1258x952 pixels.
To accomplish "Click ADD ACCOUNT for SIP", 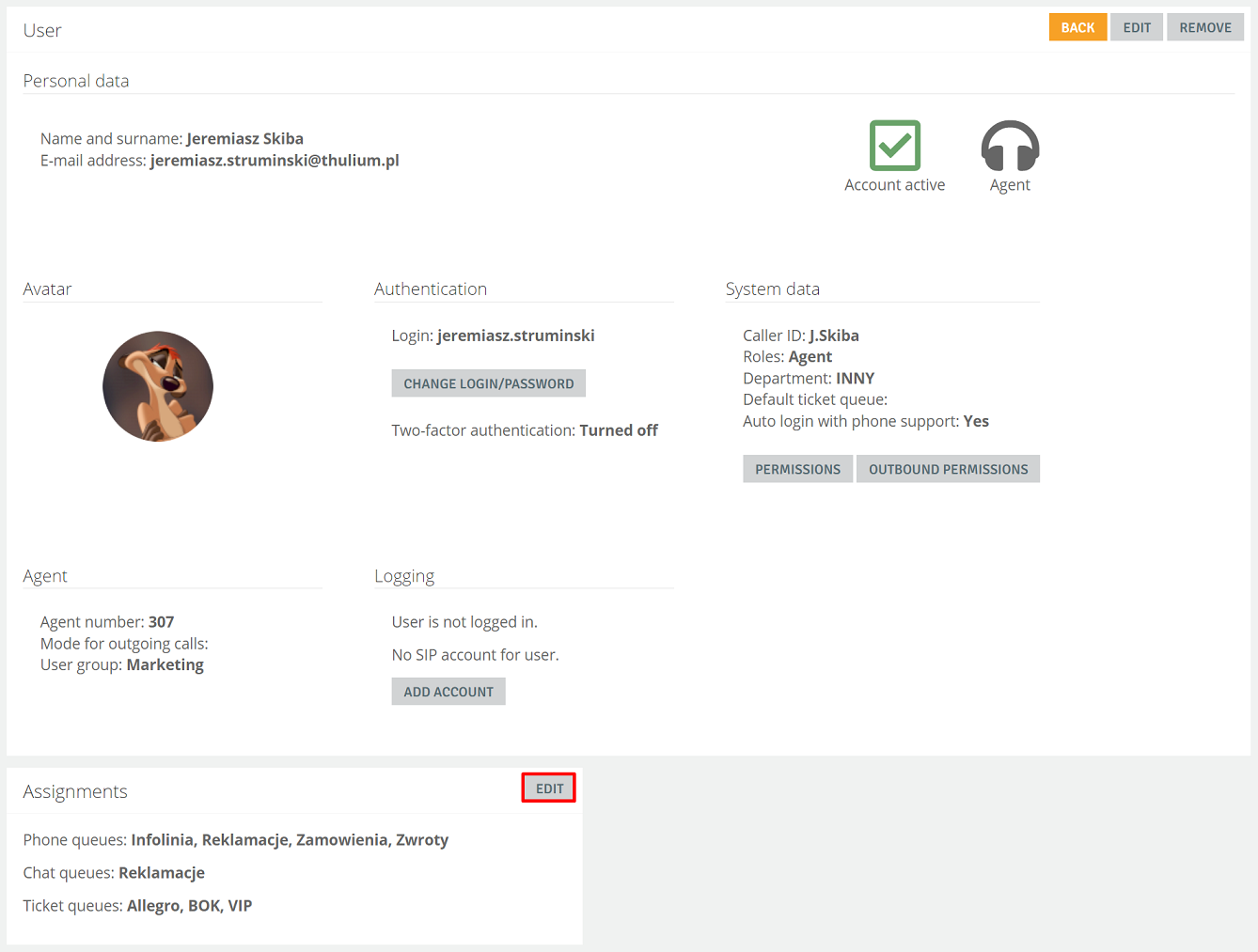I will pyautogui.click(x=448, y=692).
